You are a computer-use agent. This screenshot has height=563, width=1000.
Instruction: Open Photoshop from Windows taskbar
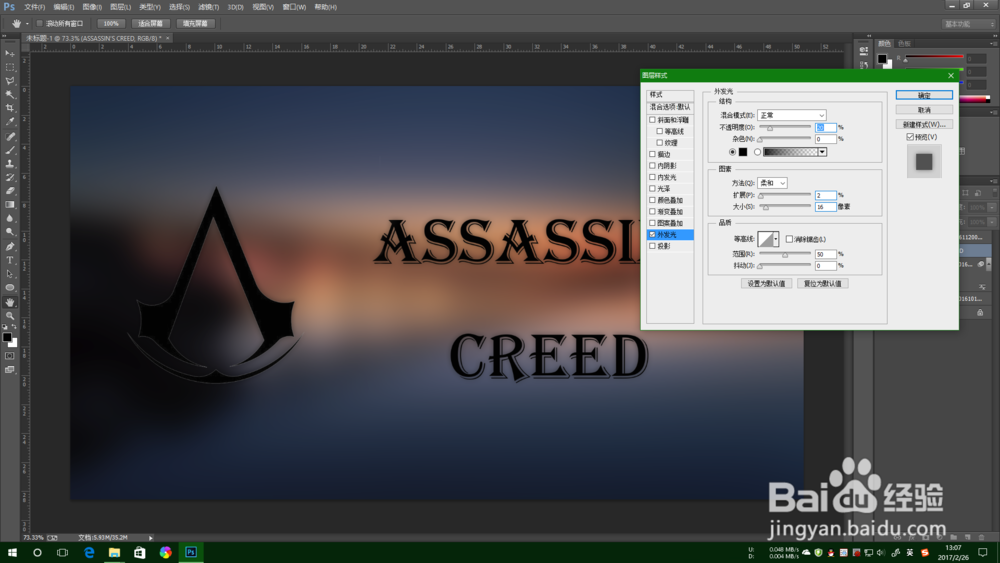[x=191, y=552]
